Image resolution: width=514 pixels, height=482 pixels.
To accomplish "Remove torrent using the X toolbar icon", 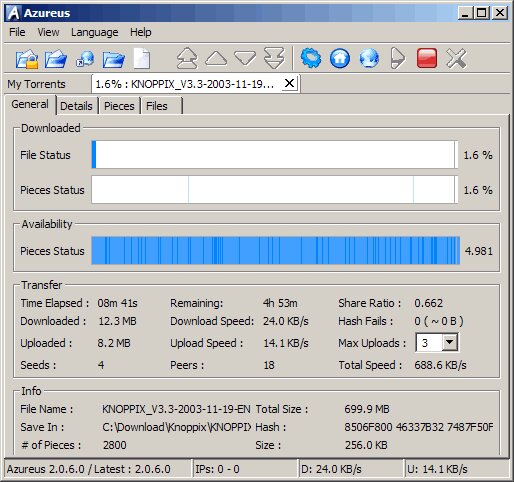I will coord(456,59).
